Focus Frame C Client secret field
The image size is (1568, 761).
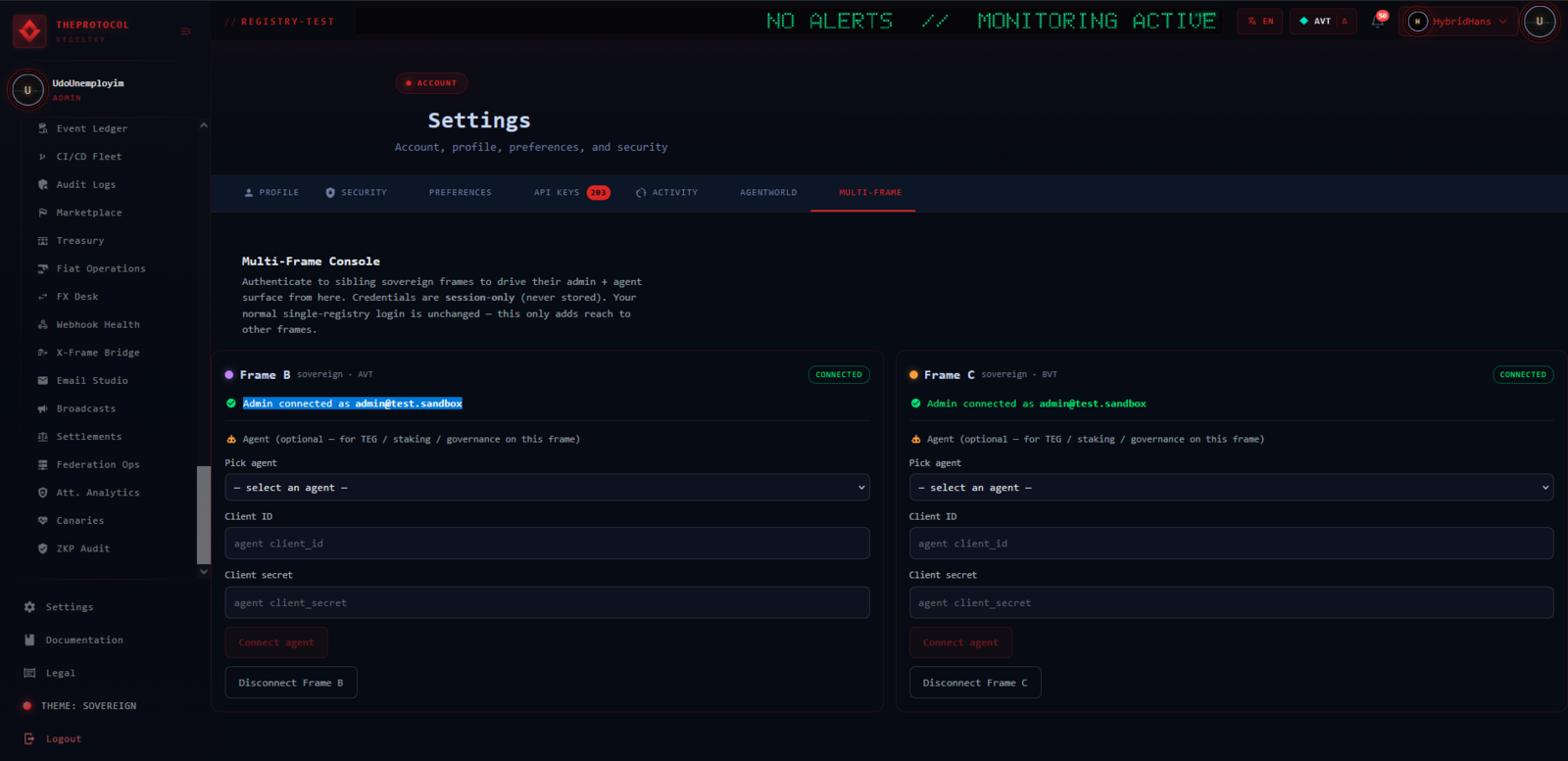click(1231, 602)
